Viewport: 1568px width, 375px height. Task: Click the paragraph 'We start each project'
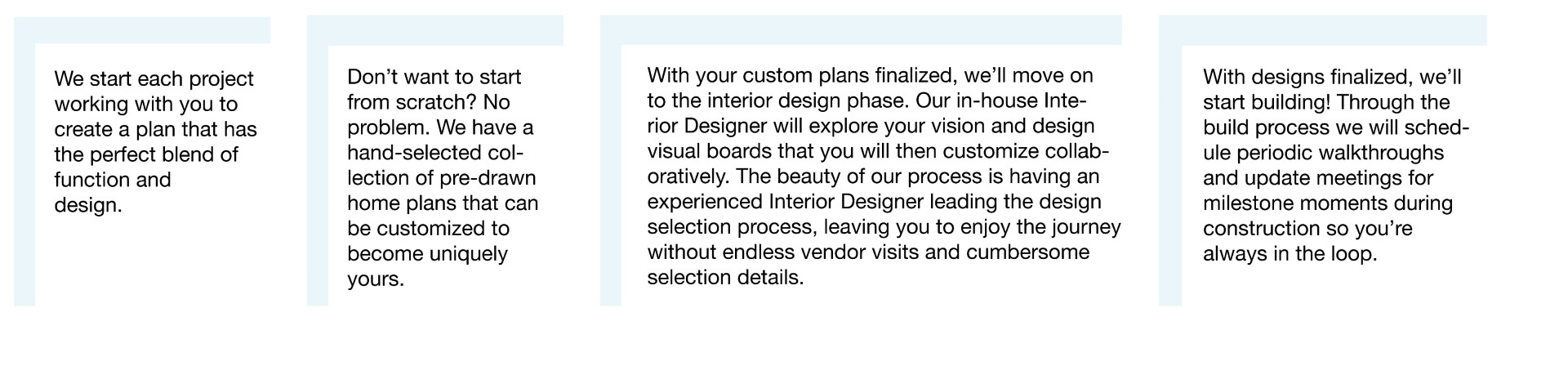154,141
